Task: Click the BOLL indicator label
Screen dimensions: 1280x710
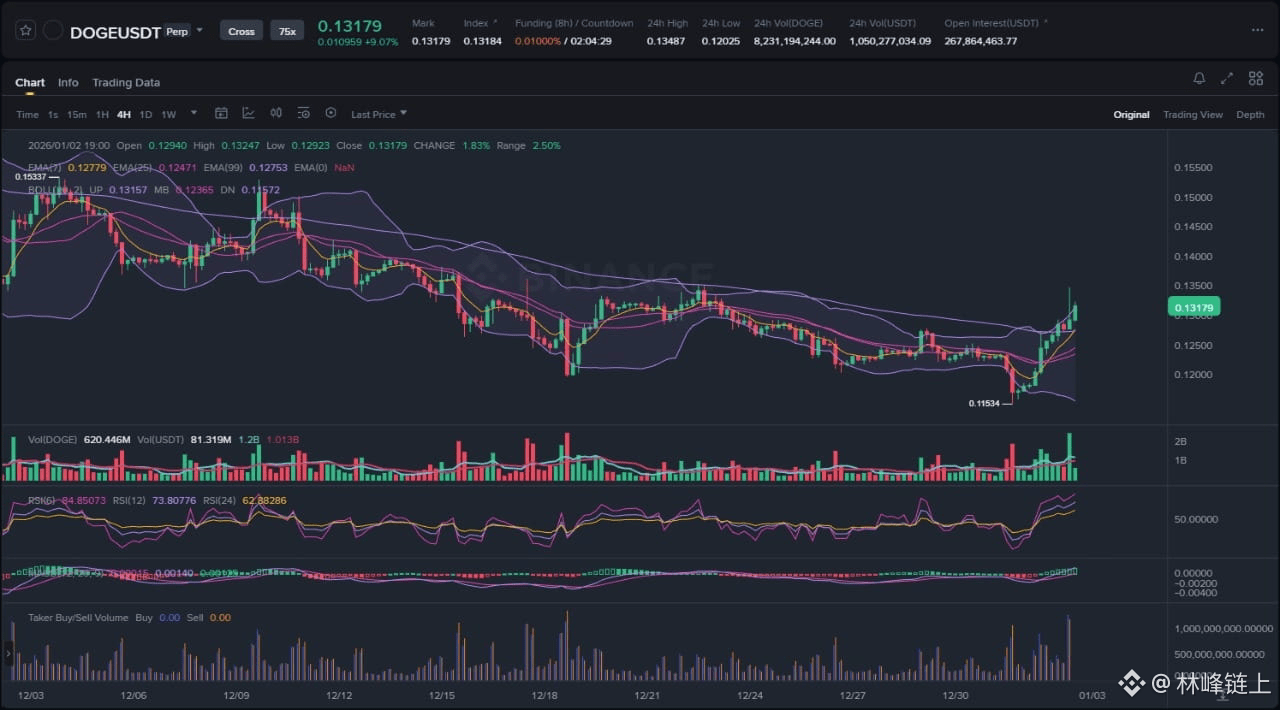Action: (x=55, y=189)
